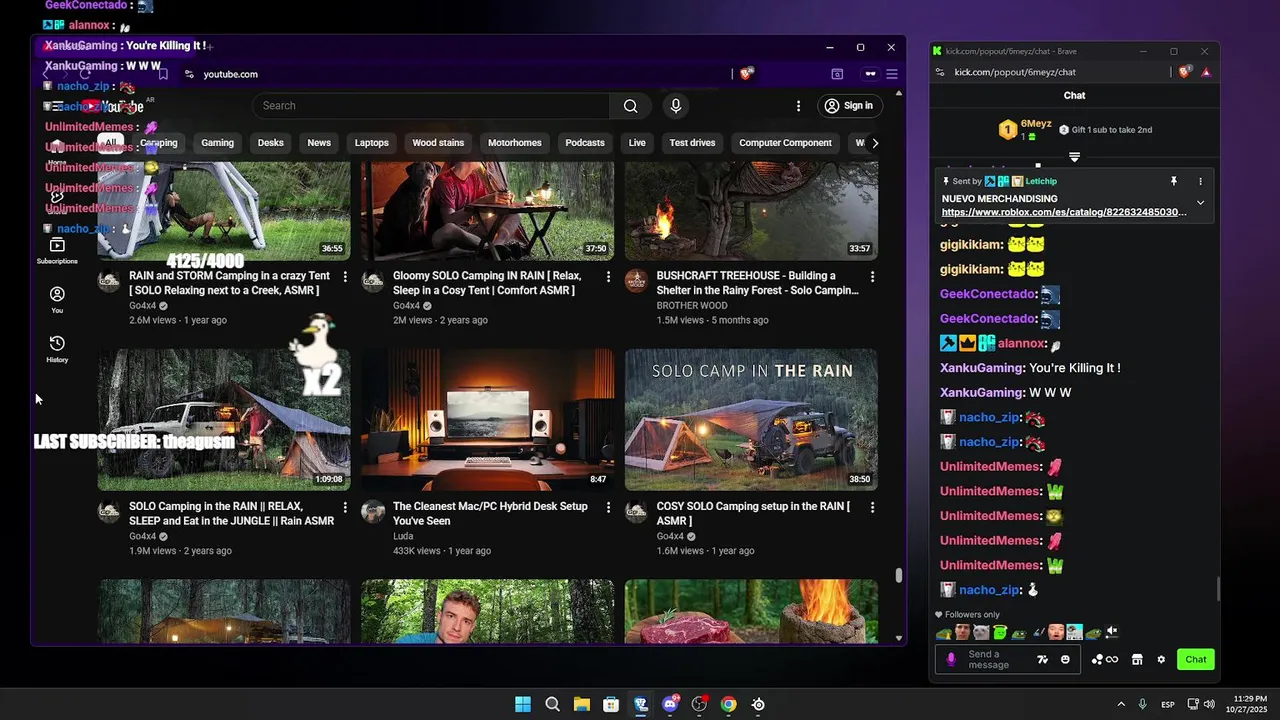
Task: Open the History sidebar icon
Action: click(x=57, y=349)
